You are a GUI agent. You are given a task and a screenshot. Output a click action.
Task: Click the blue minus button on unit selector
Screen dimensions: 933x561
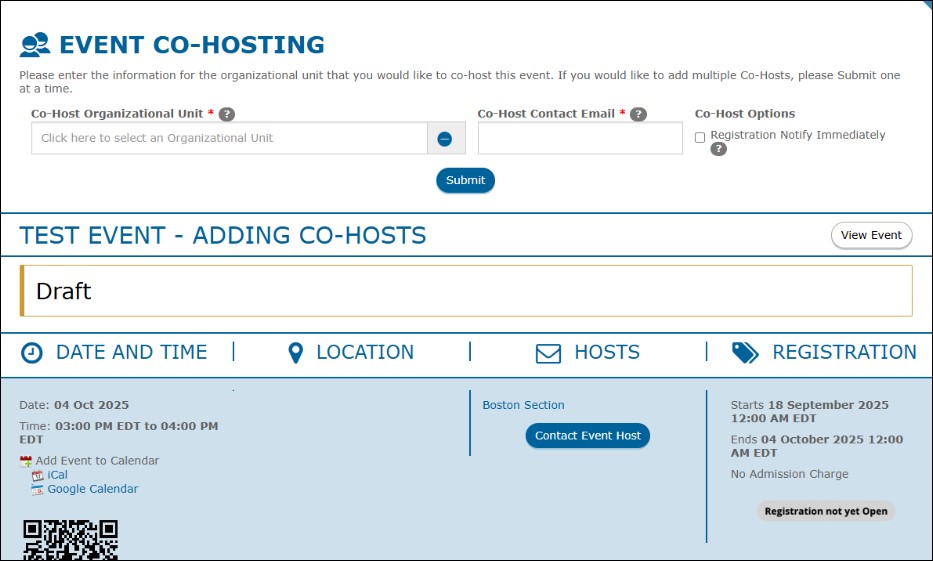coord(445,139)
